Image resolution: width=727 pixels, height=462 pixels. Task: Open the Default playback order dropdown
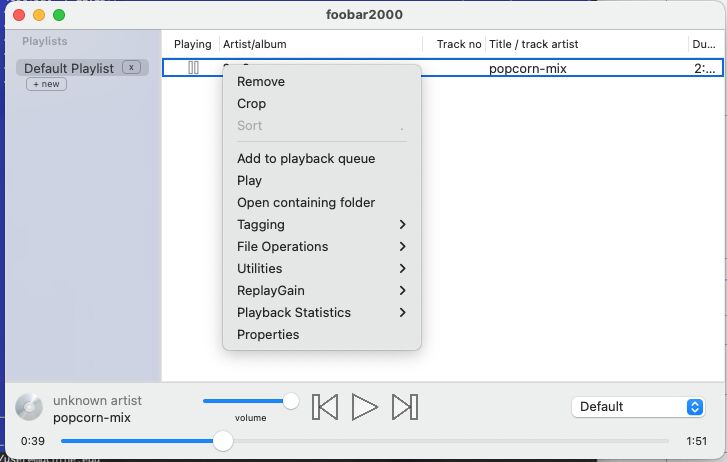[x=638, y=407]
